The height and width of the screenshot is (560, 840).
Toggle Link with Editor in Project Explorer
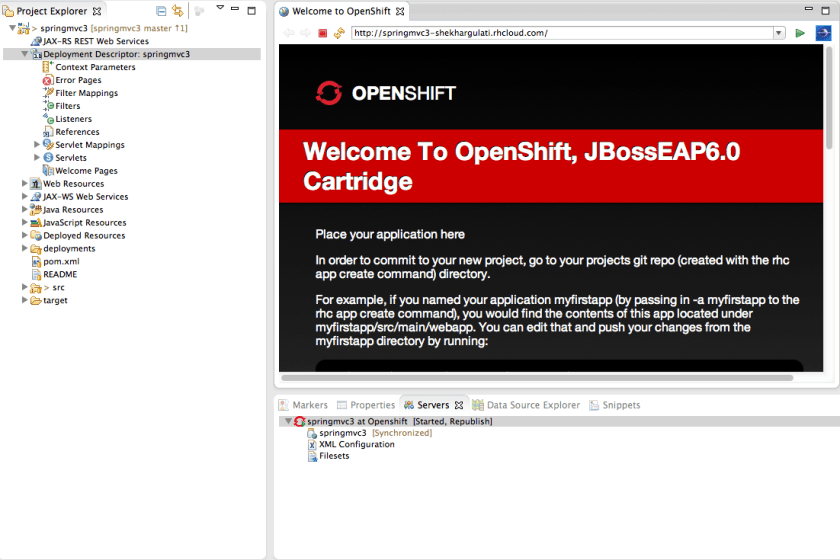[x=178, y=11]
